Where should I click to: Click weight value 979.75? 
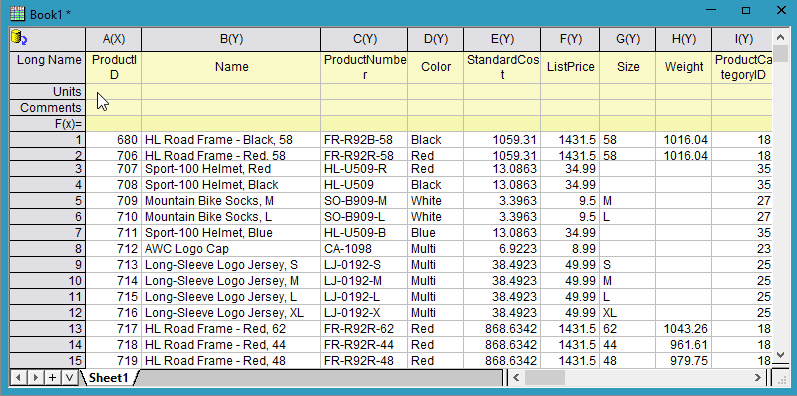pyautogui.click(x=684, y=361)
